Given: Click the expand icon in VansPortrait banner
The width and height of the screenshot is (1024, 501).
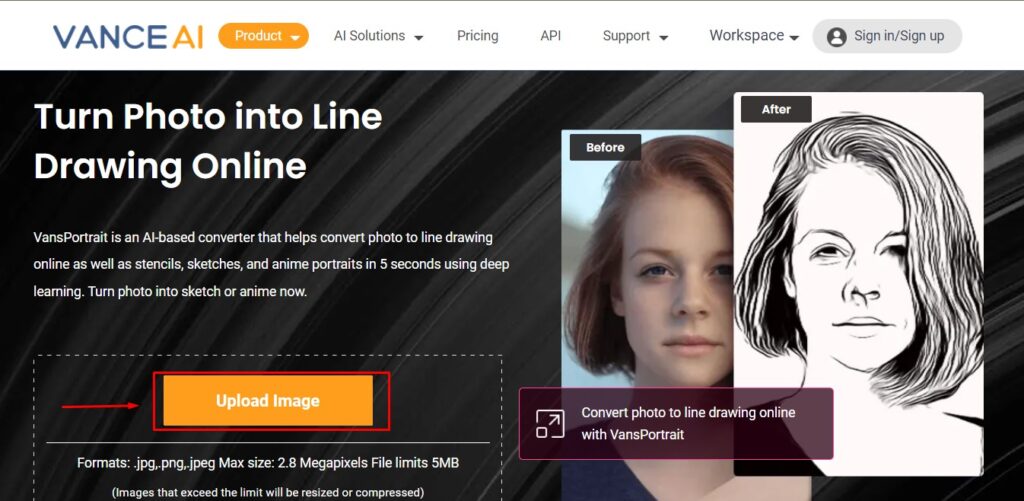Looking at the screenshot, I should [x=550, y=423].
